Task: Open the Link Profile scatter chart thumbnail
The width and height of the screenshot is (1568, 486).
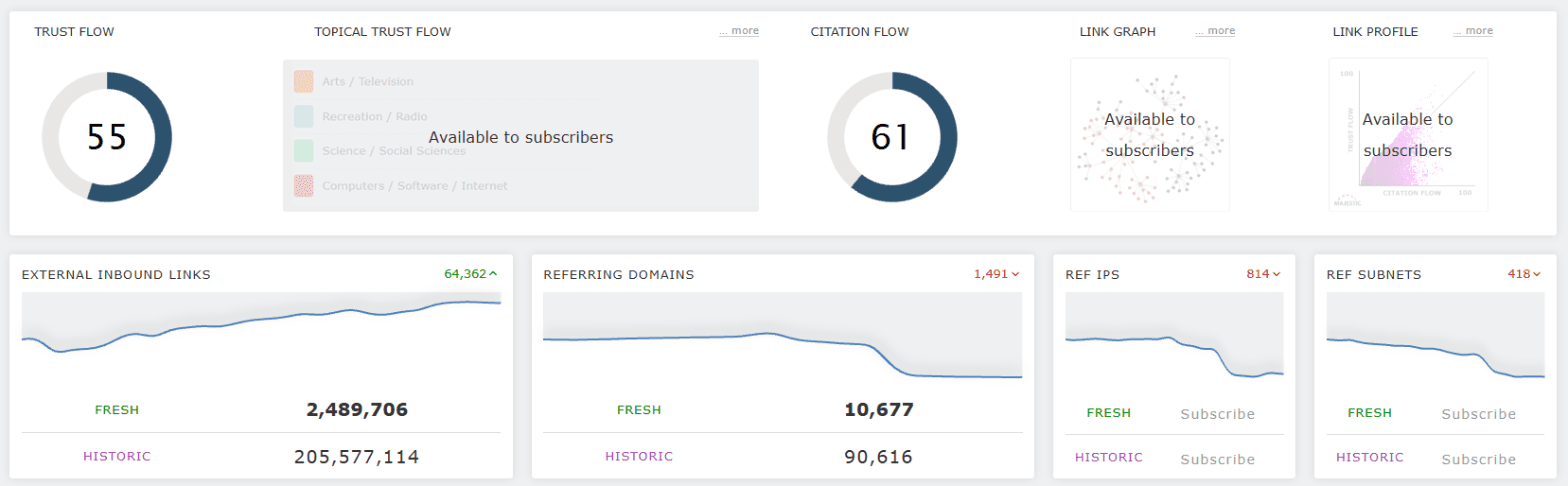Action: click(1408, 135)
